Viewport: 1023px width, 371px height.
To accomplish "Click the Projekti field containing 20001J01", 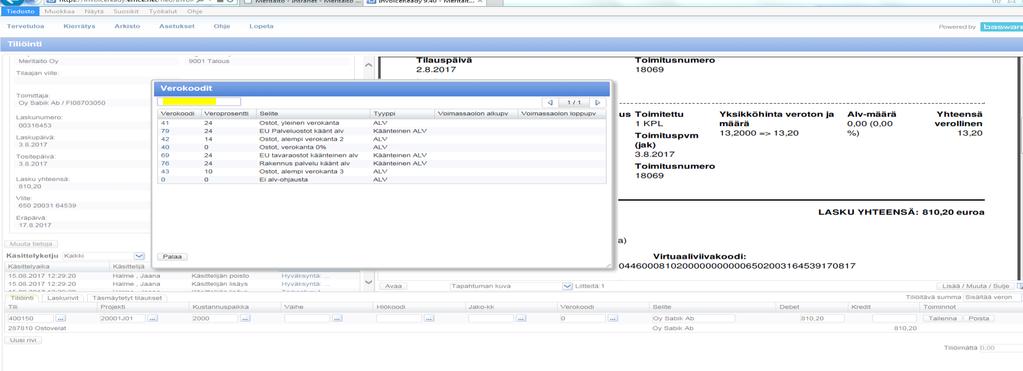I will [x=122, y=318].
